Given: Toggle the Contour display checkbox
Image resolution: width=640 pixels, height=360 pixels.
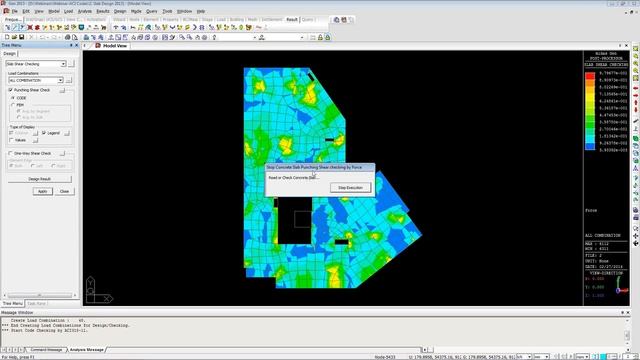Looking at the screenshot, I should [x=11, y=133].
